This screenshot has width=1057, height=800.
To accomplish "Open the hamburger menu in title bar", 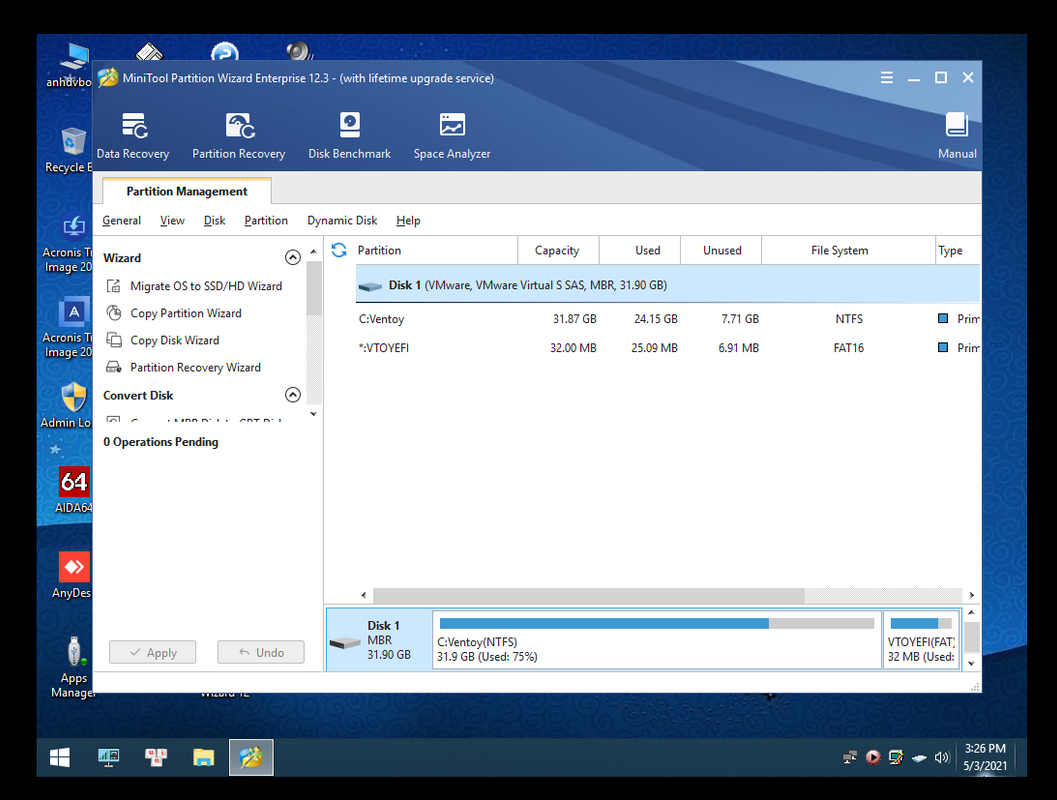I will (886, 78).
